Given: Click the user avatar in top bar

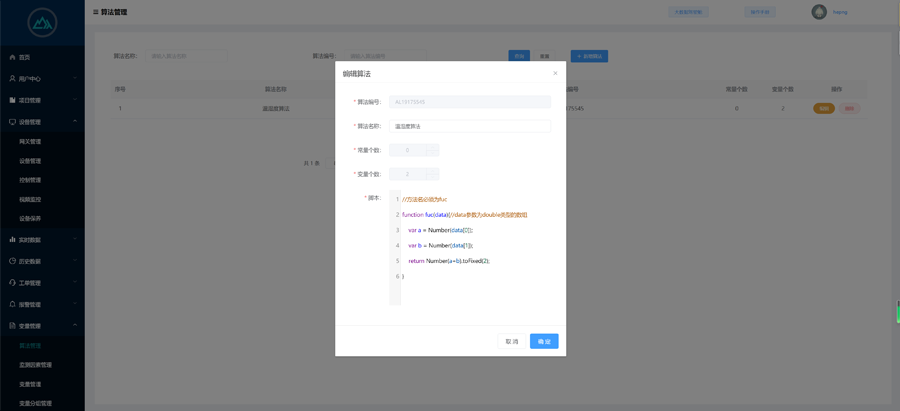Looking at the screenshot, I should coord(819,12).
